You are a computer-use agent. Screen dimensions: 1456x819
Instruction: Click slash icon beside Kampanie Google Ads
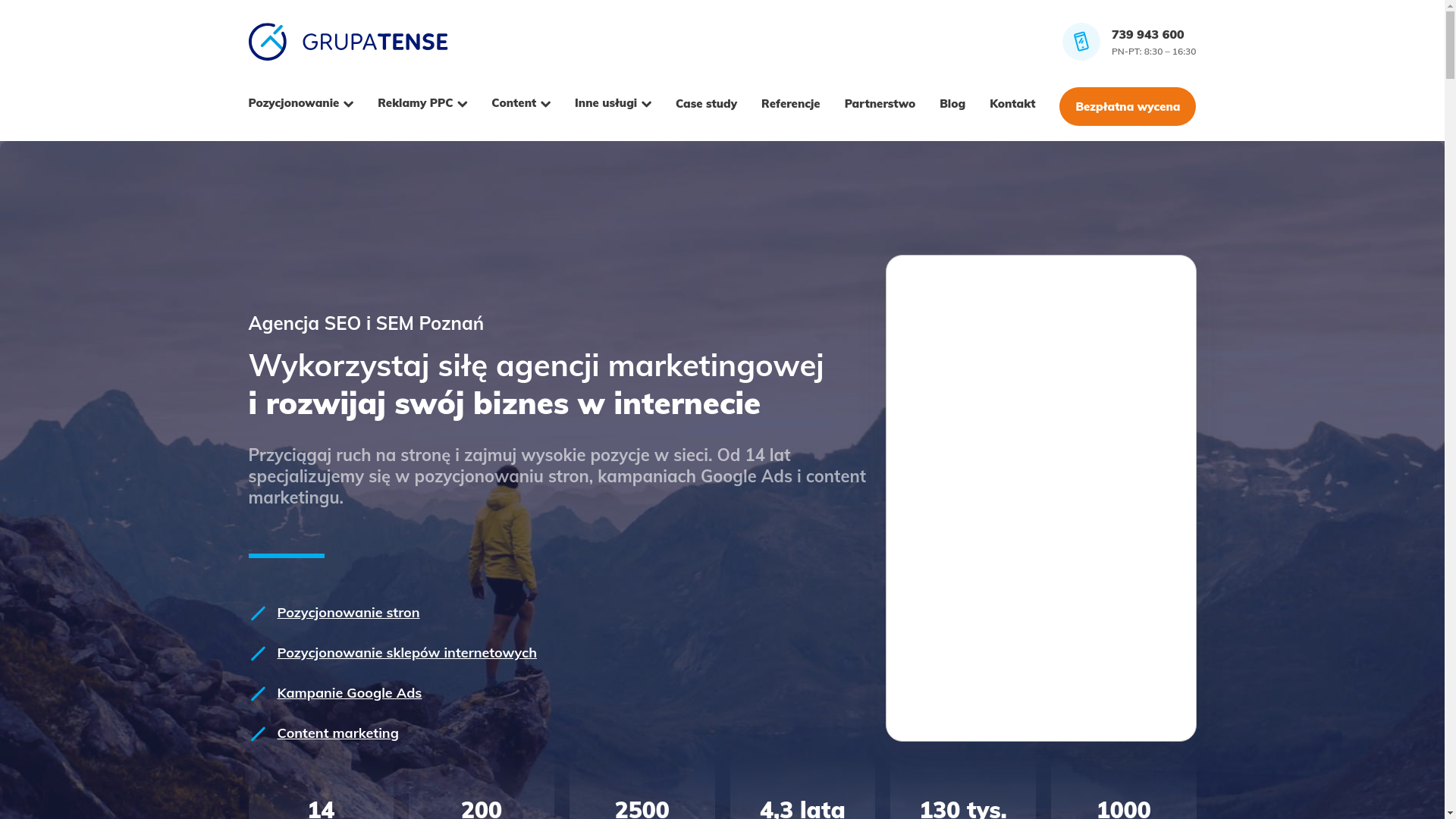(x=258, y=693)
